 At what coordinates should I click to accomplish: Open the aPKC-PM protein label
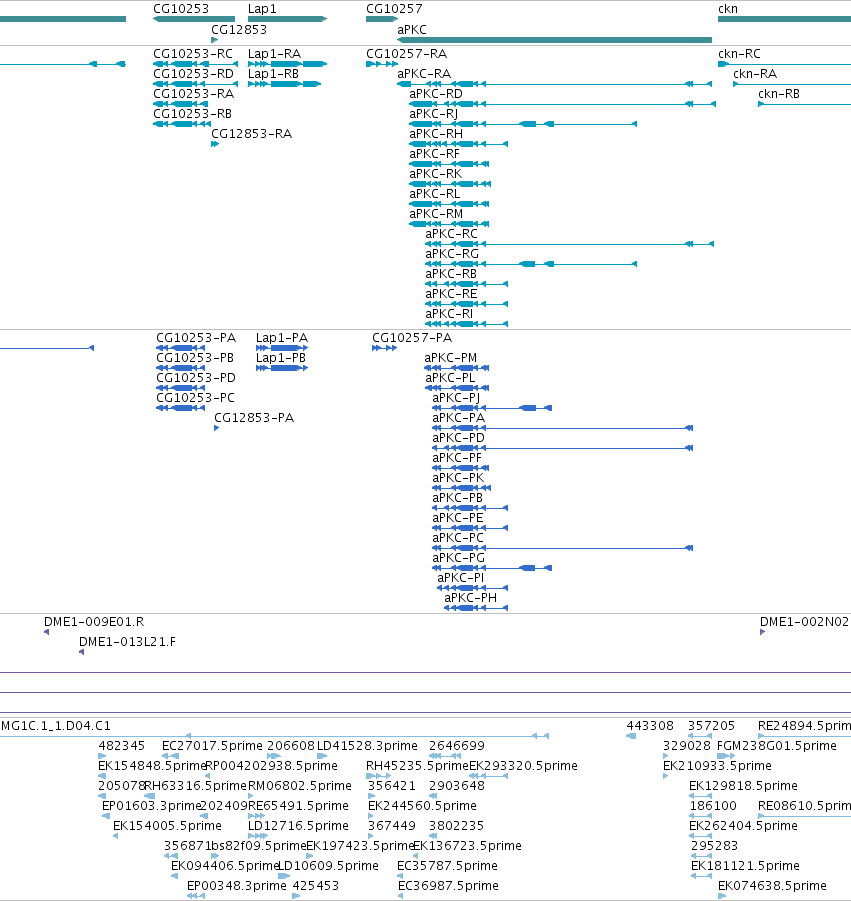[450, 357]
